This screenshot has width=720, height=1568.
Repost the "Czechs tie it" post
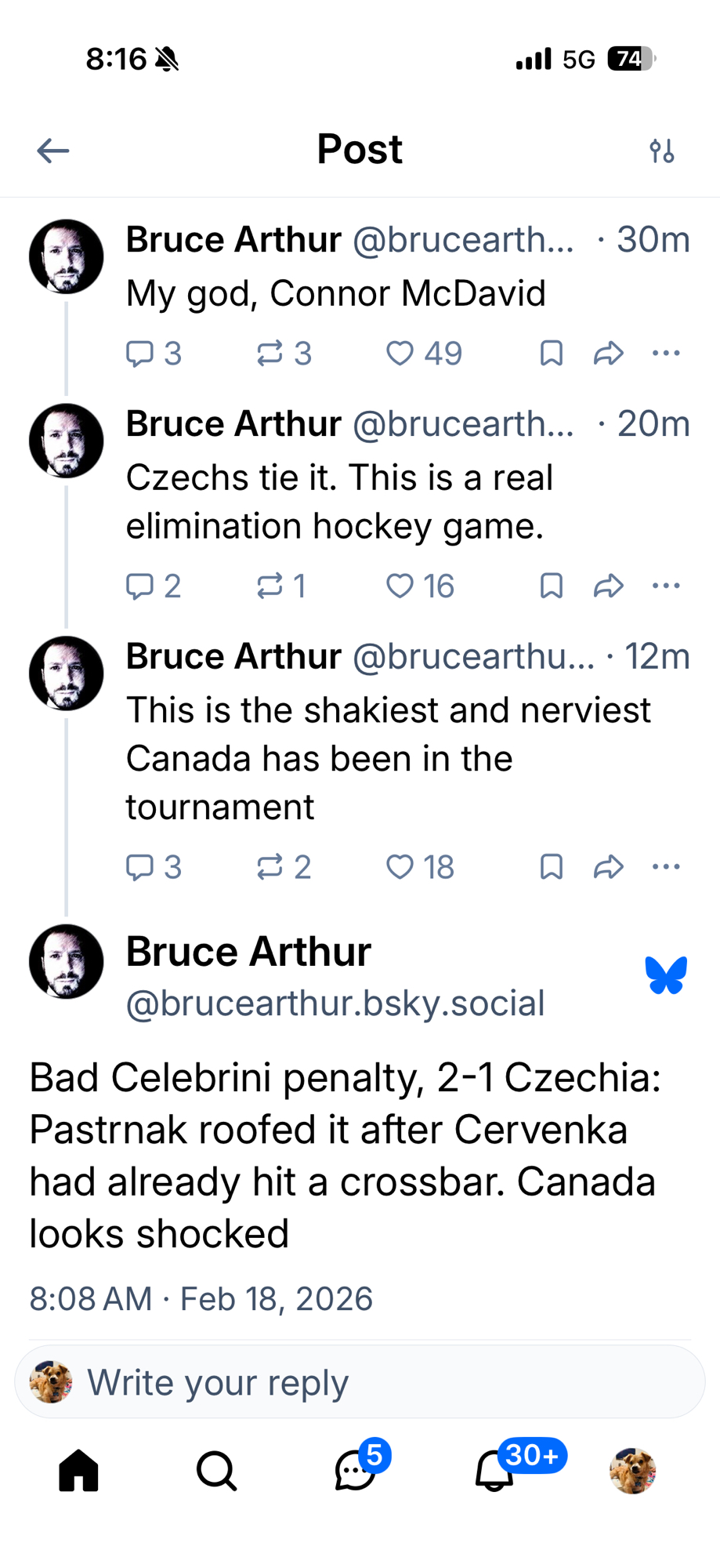(270, 586)
